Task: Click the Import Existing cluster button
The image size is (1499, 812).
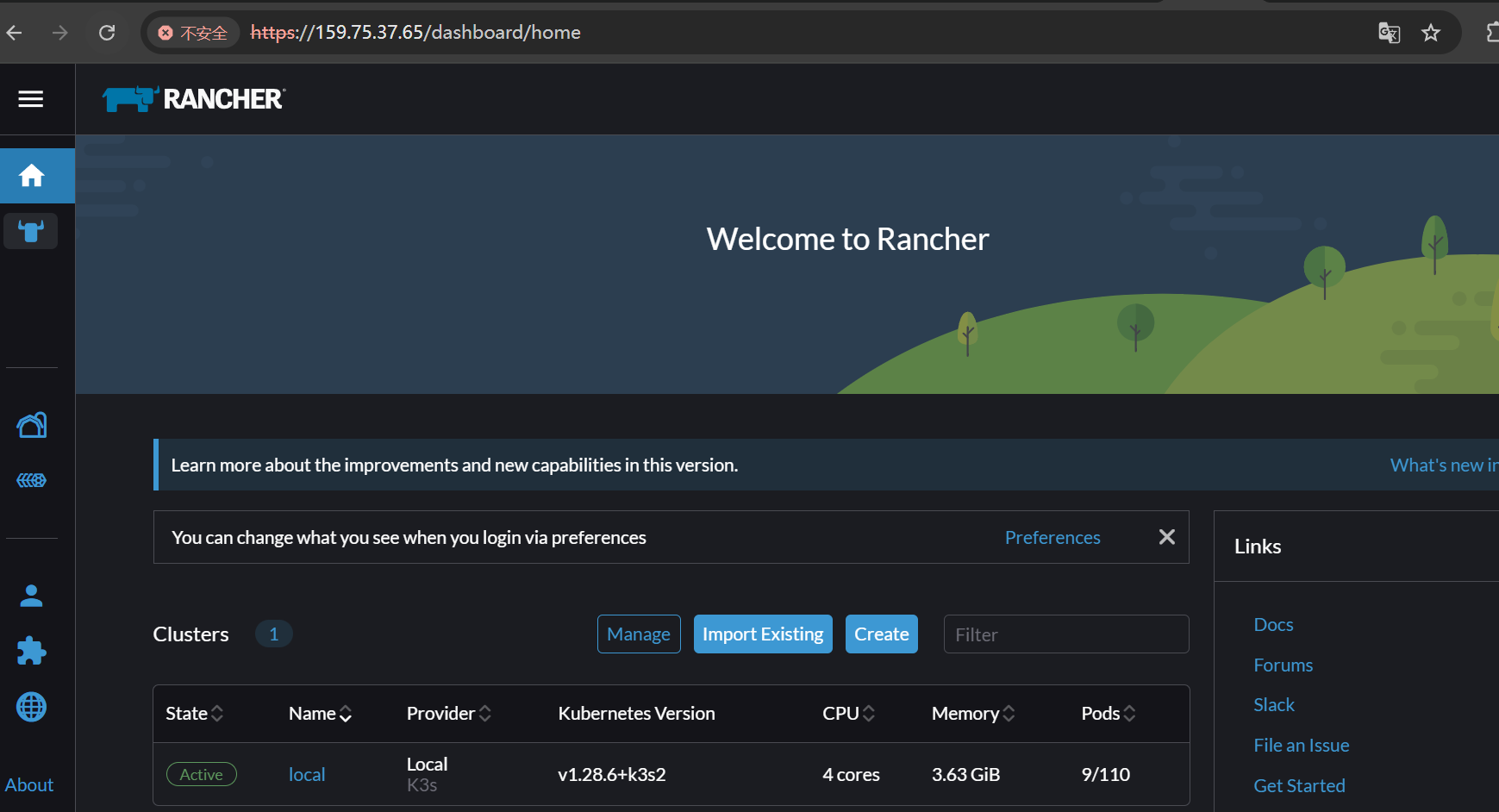Action: 763,634
